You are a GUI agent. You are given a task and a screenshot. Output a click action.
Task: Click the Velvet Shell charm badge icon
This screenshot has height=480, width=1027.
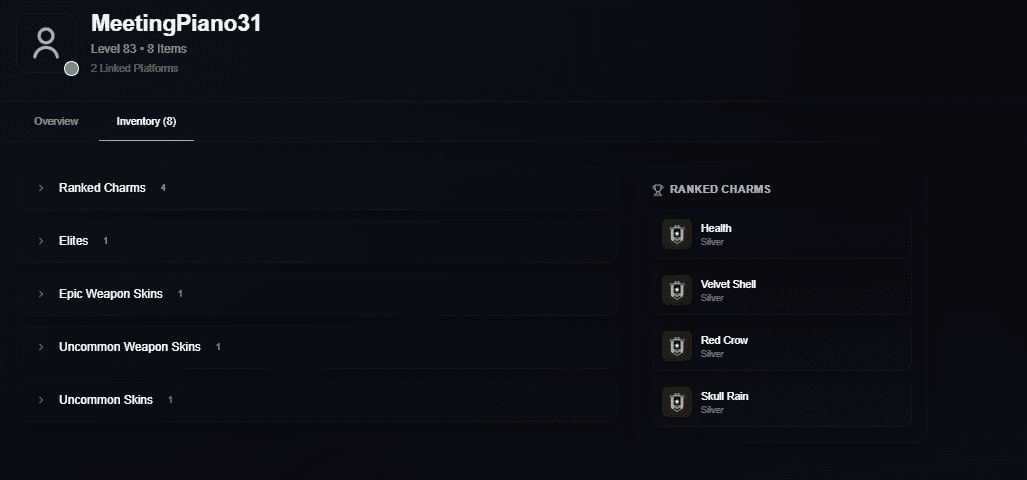[x=677, y=290]
